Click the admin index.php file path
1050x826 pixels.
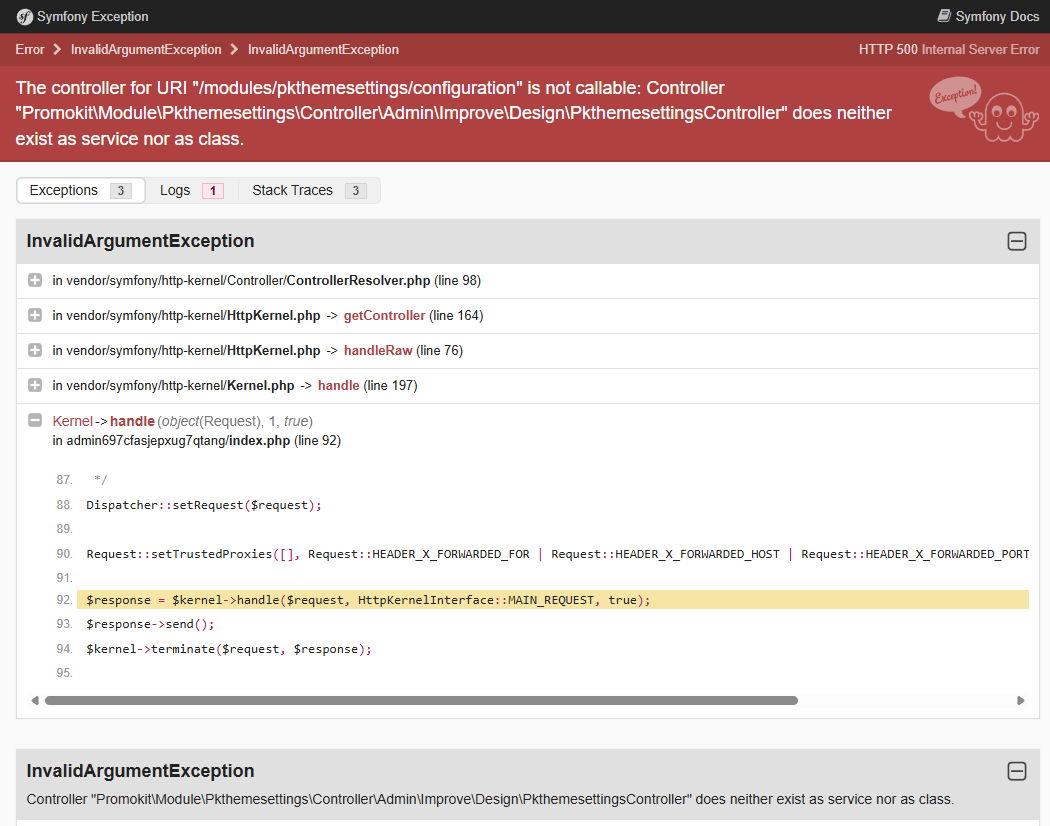(178, 441)
